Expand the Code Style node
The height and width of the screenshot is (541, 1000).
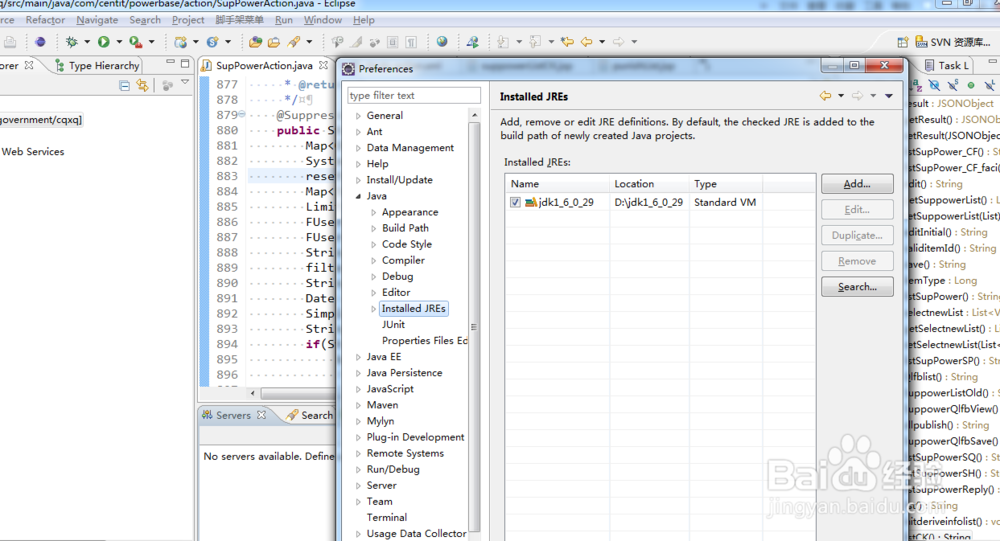pos(374,244)
